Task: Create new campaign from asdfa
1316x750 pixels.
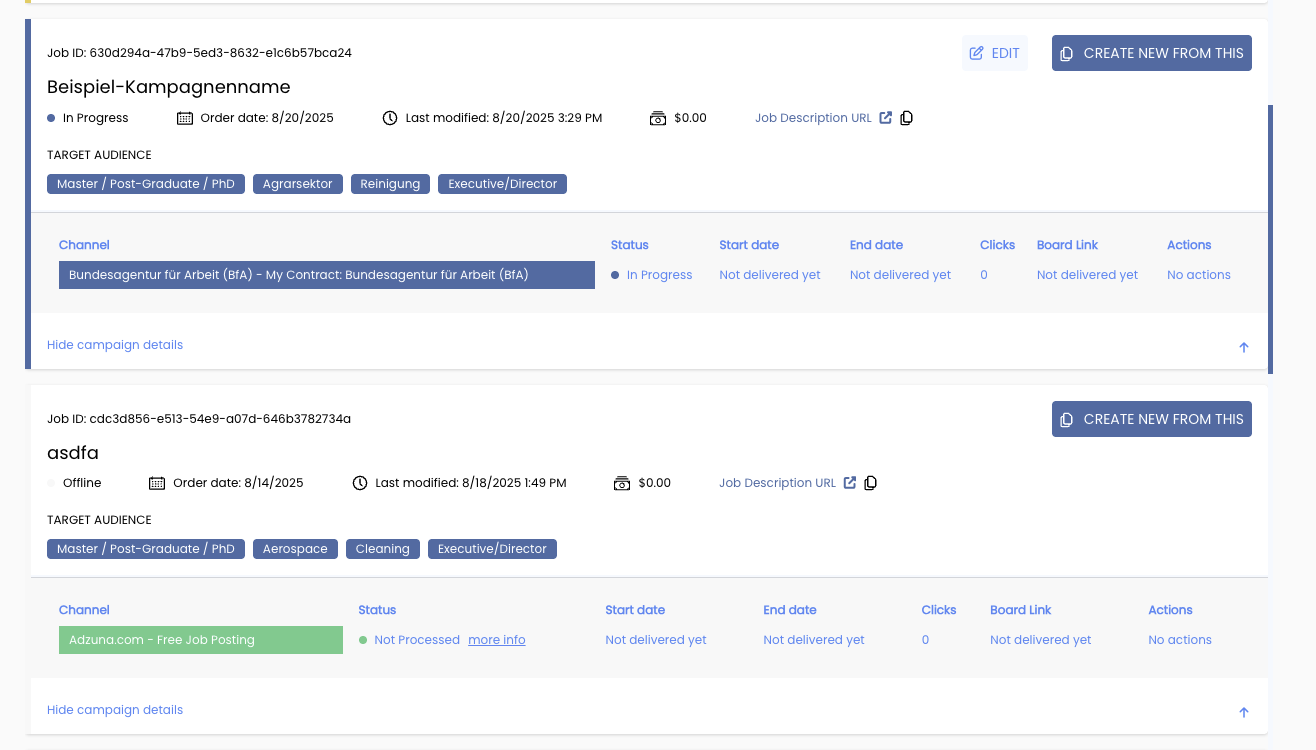Action: 1151,419
